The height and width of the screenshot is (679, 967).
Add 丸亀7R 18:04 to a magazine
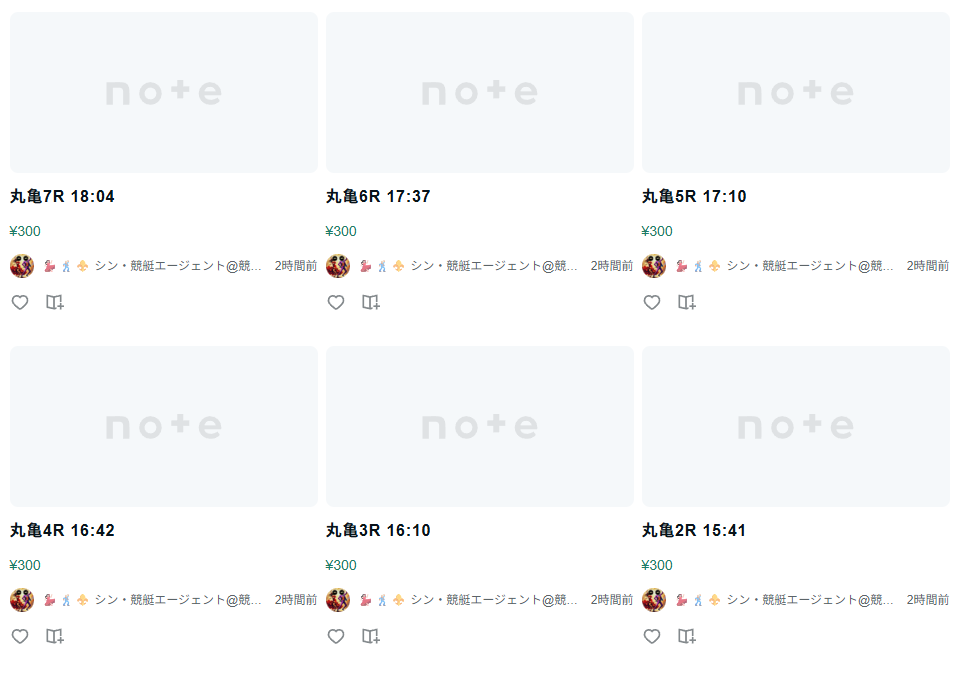[55, 302]
